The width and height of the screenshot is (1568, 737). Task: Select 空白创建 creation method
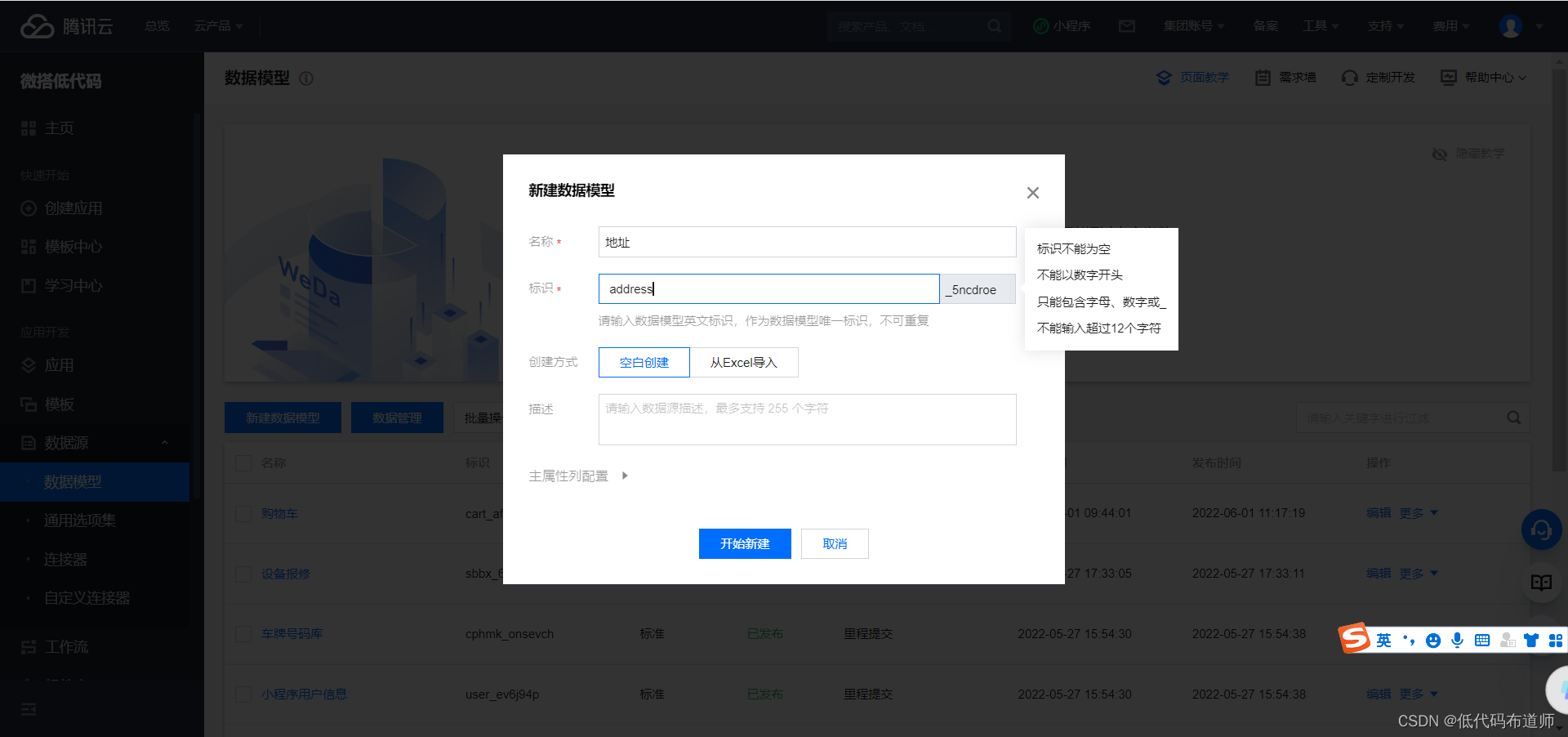tap(644, 362)
